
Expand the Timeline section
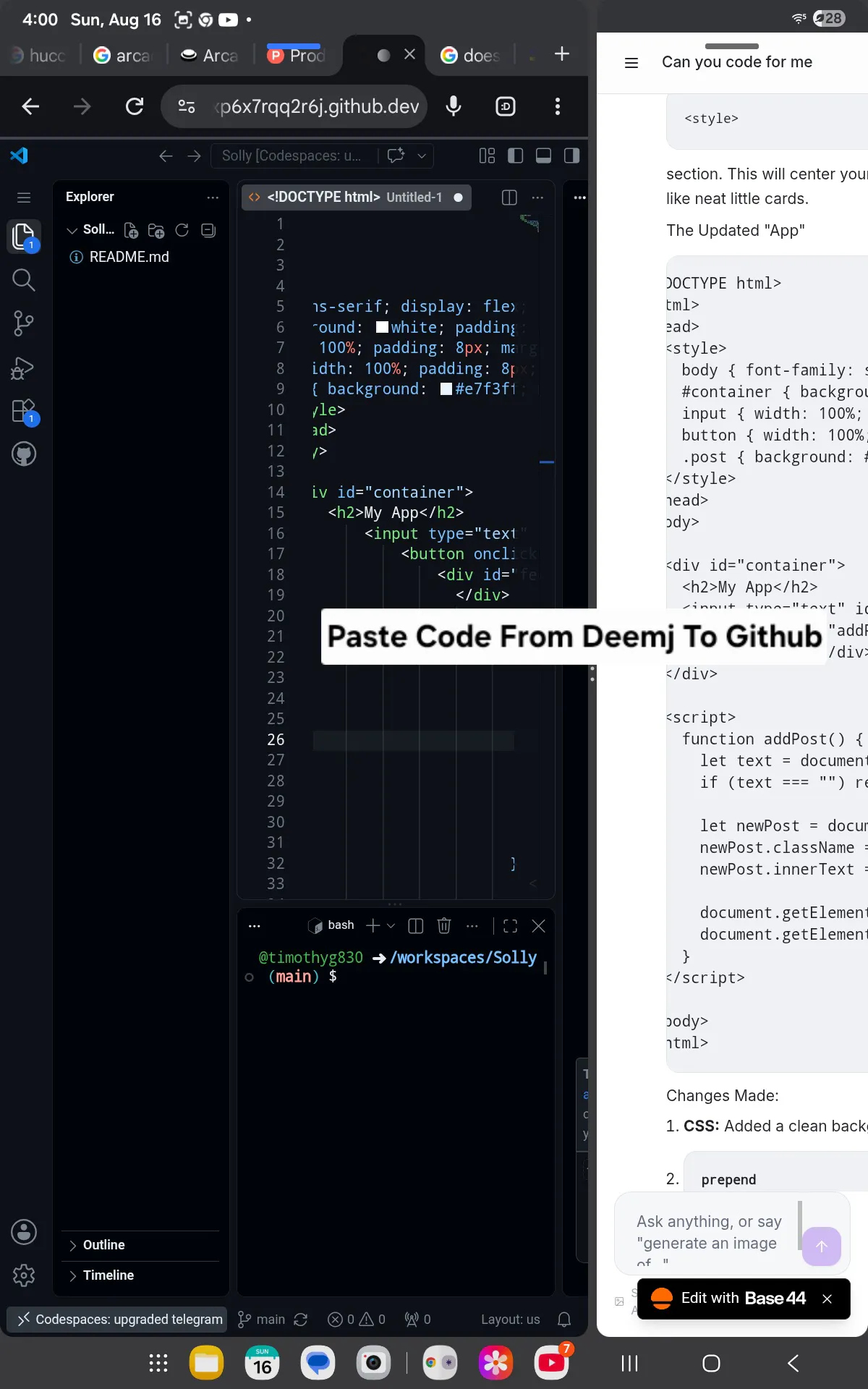(140, 1275)
